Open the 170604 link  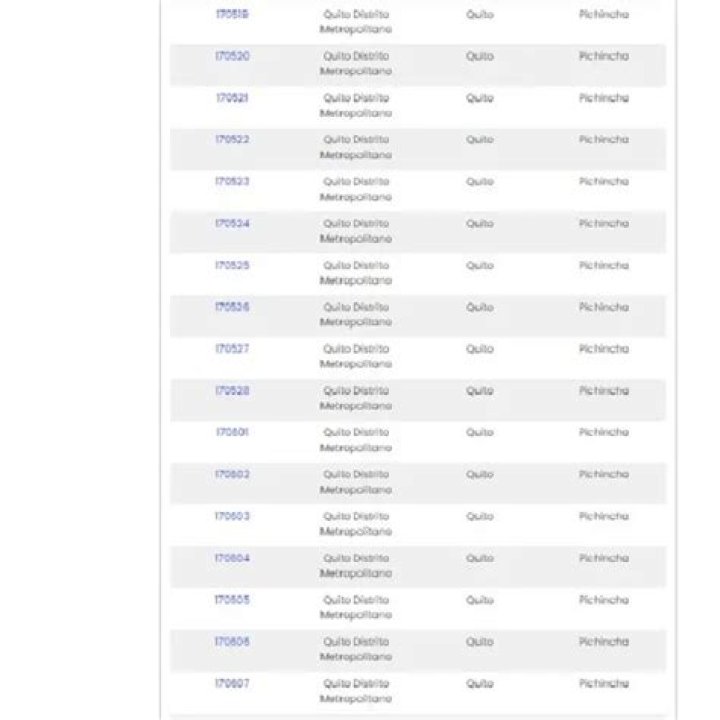(x=232, y=558)
